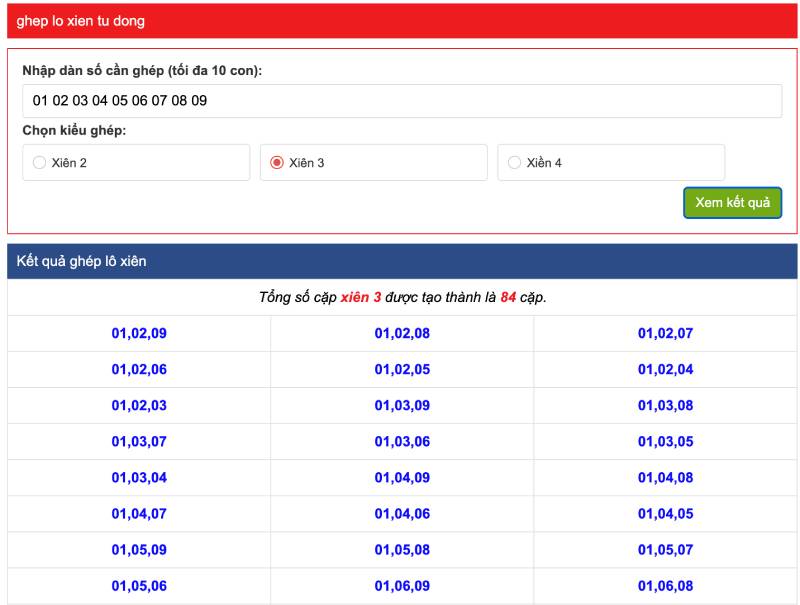This screenshot has height=605, width=800.
Task: Click the 01,04,05 combination link
Action: (665, 514)
